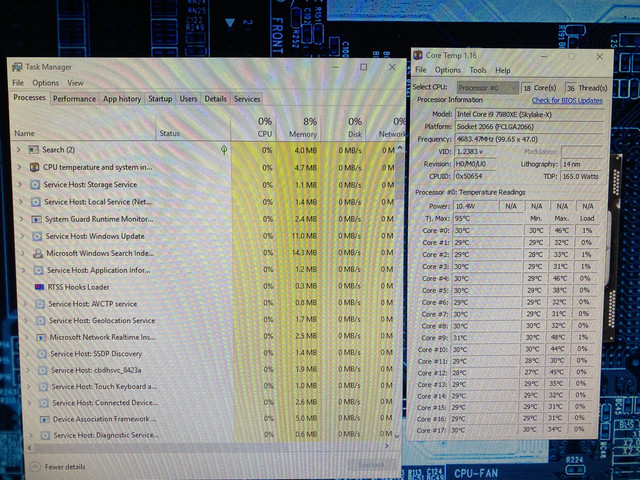Click the Tj. Max value field 95°C
Viewport: 640px width, 480px height.
point(488,218)
